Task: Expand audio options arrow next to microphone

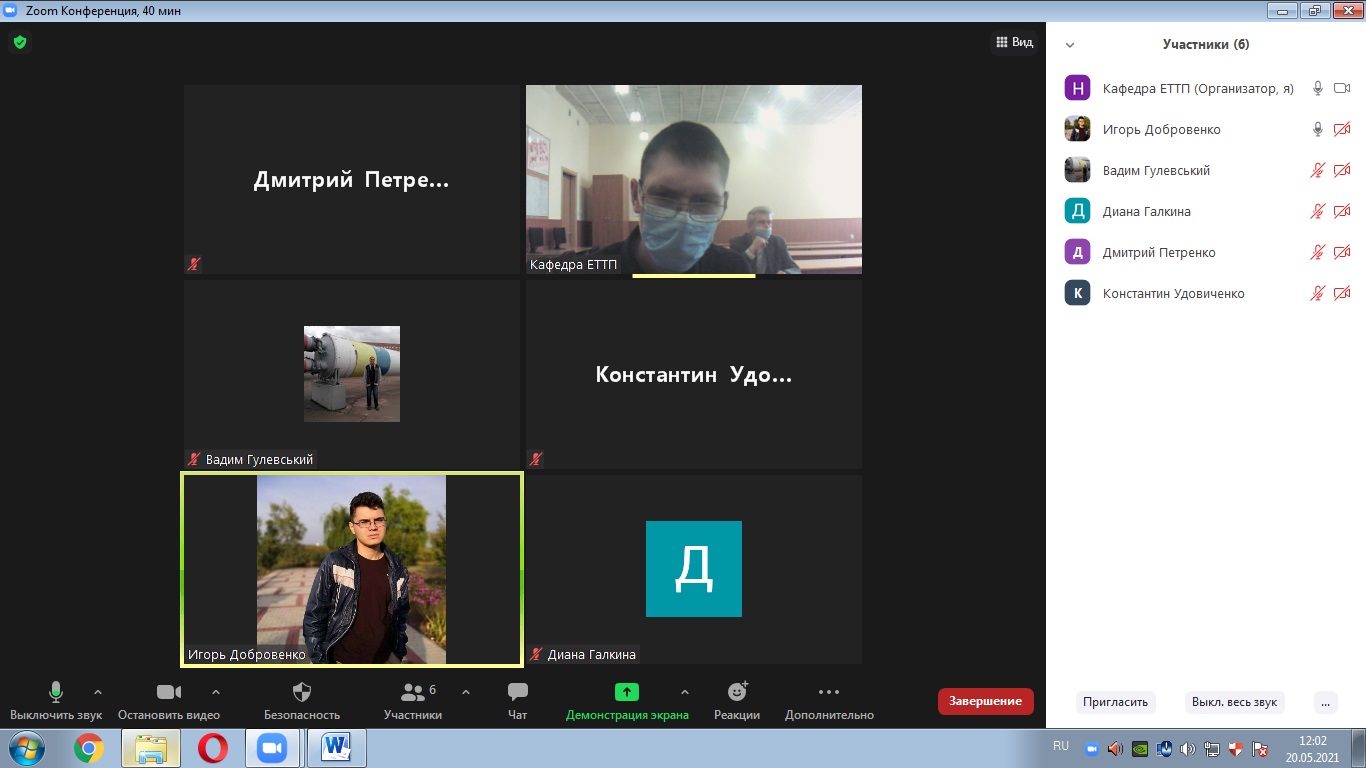Action: tap(97, 692)
